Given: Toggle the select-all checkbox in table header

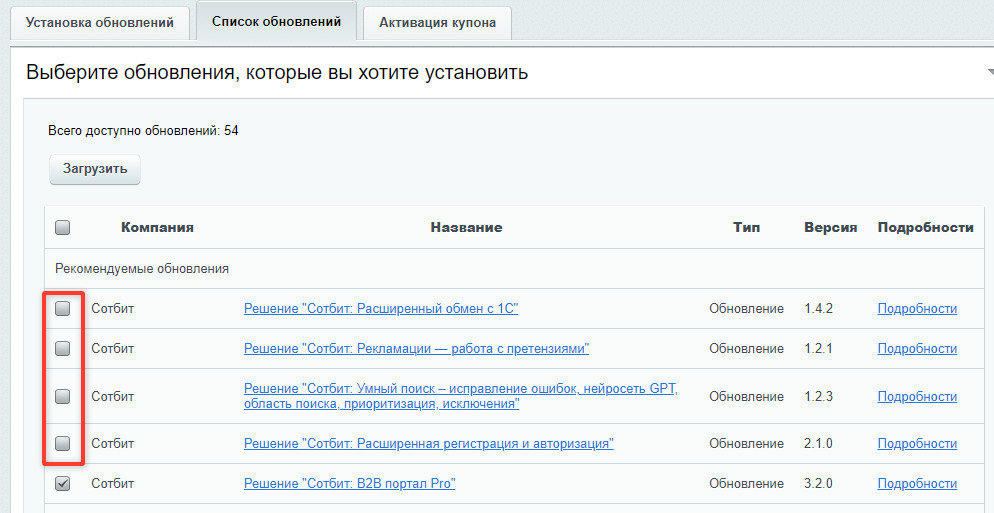Looking at the screenshot, I should (x=62, y=227).
